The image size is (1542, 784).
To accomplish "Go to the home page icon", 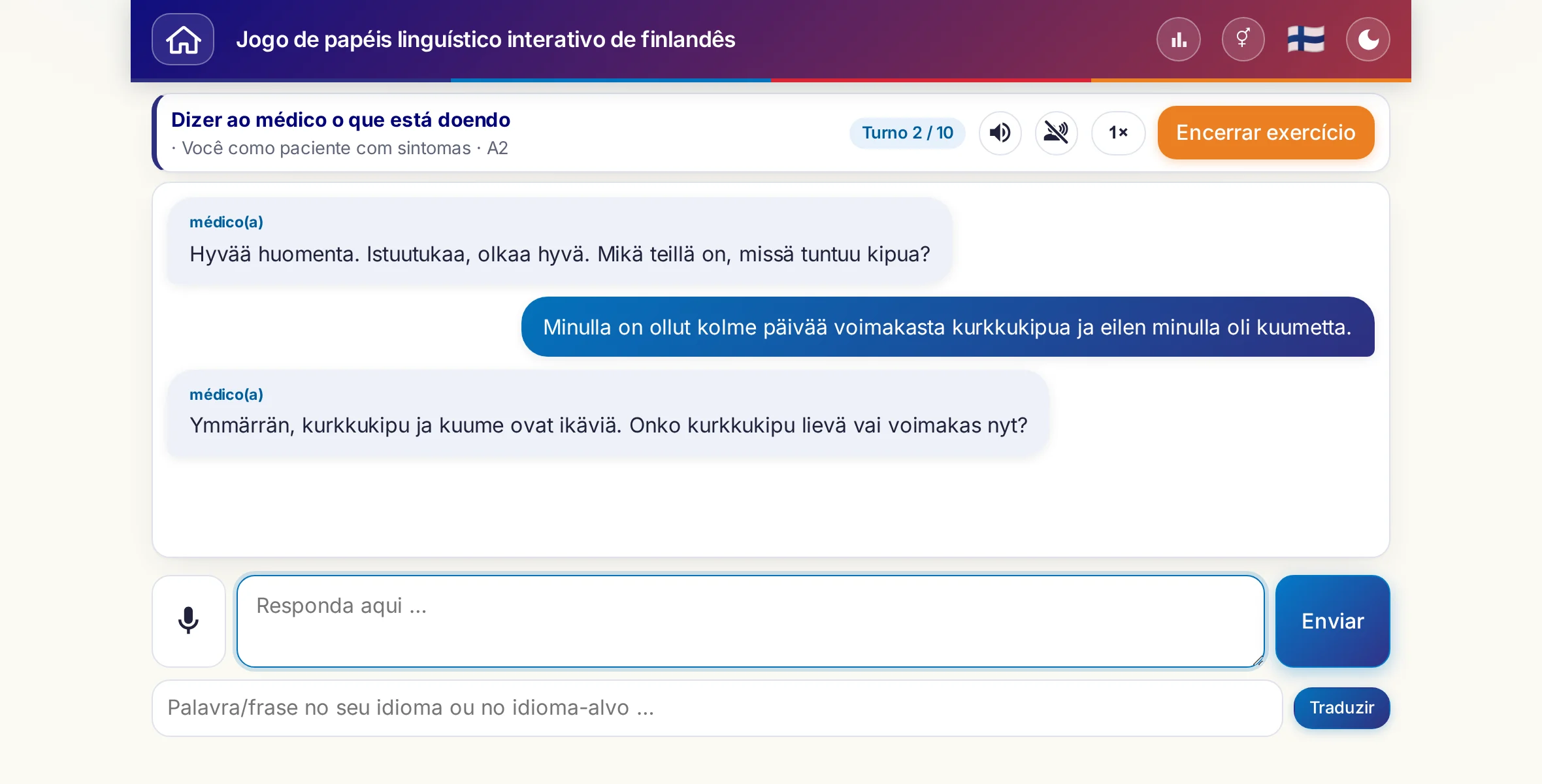I will pyautogui.click(x=183, y=39).
